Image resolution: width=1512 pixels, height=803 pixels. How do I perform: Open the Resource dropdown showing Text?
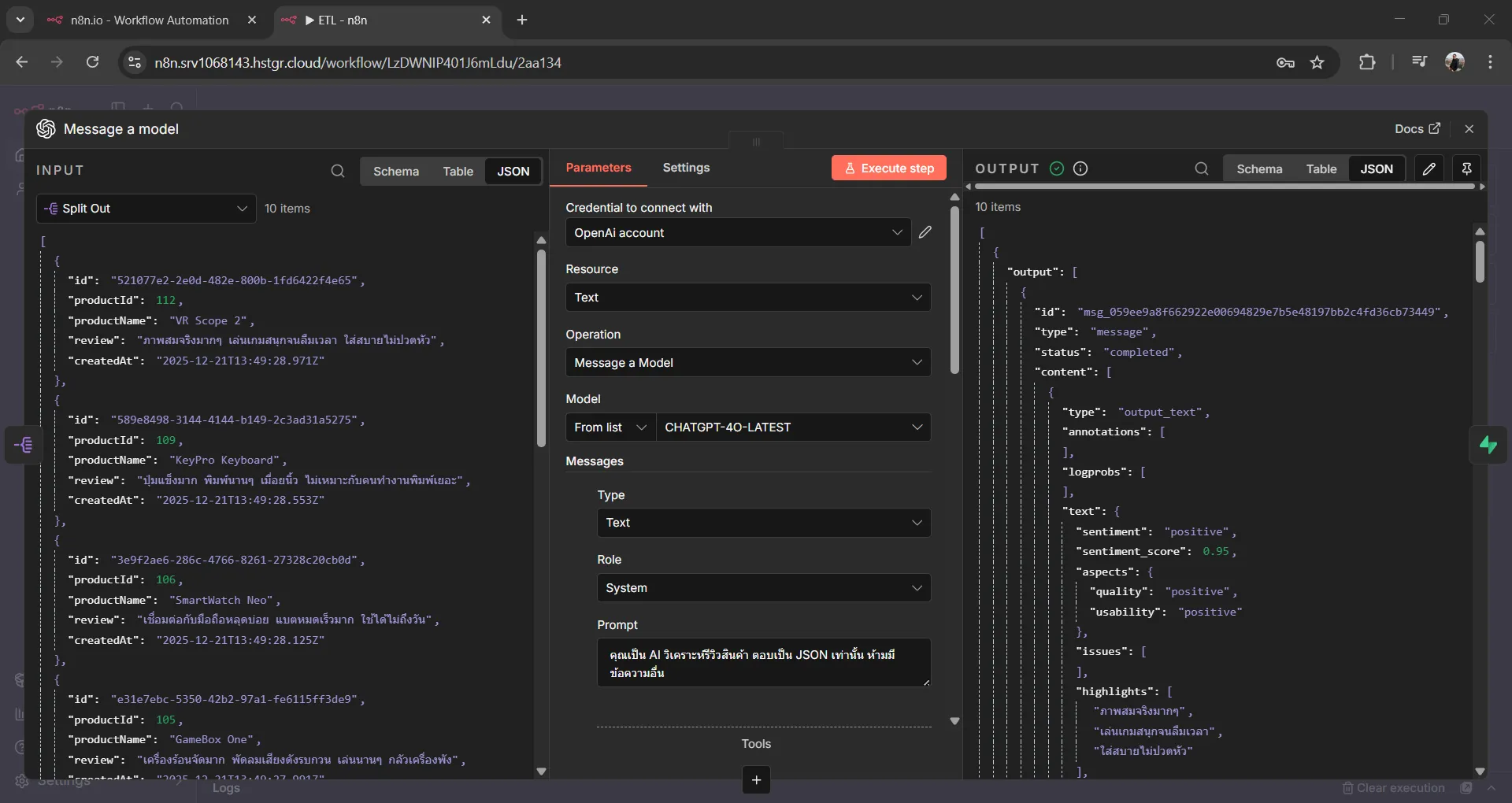[x=747, y=297]
